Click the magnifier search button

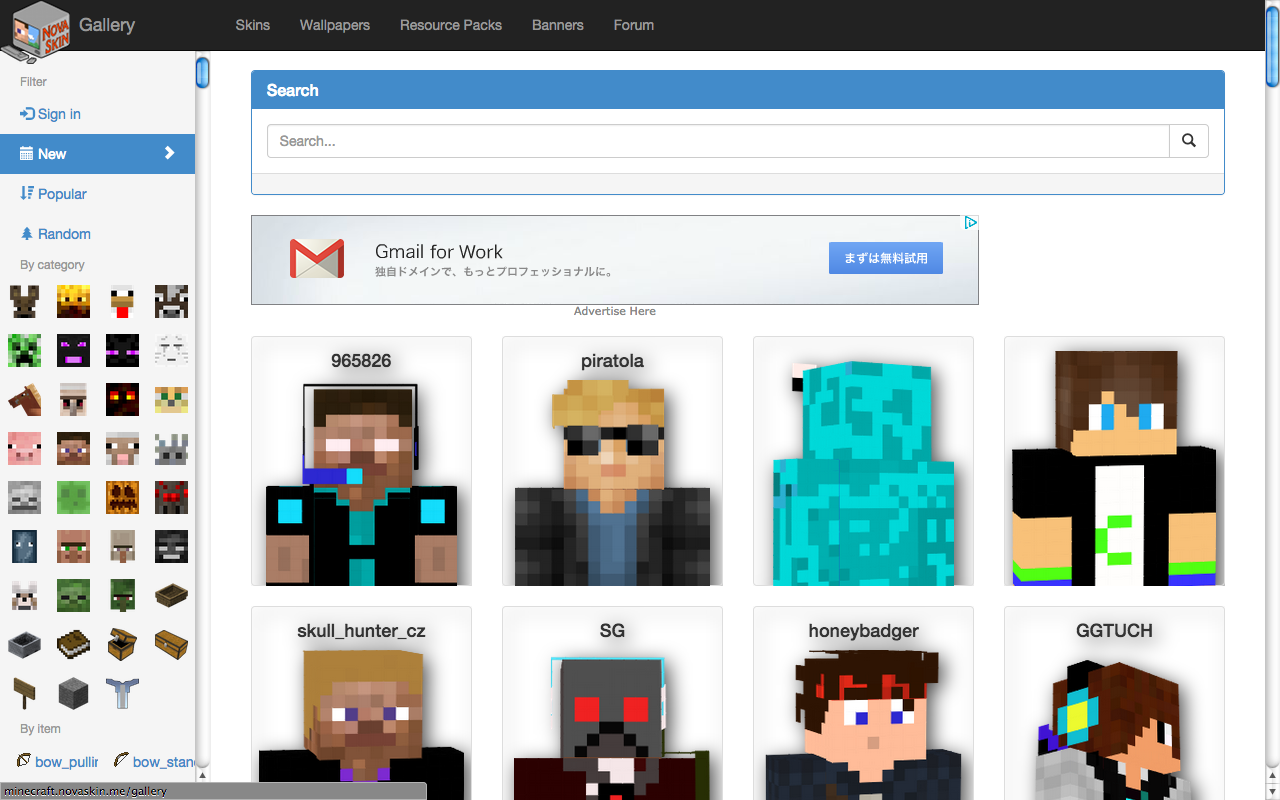[1189, 141]
